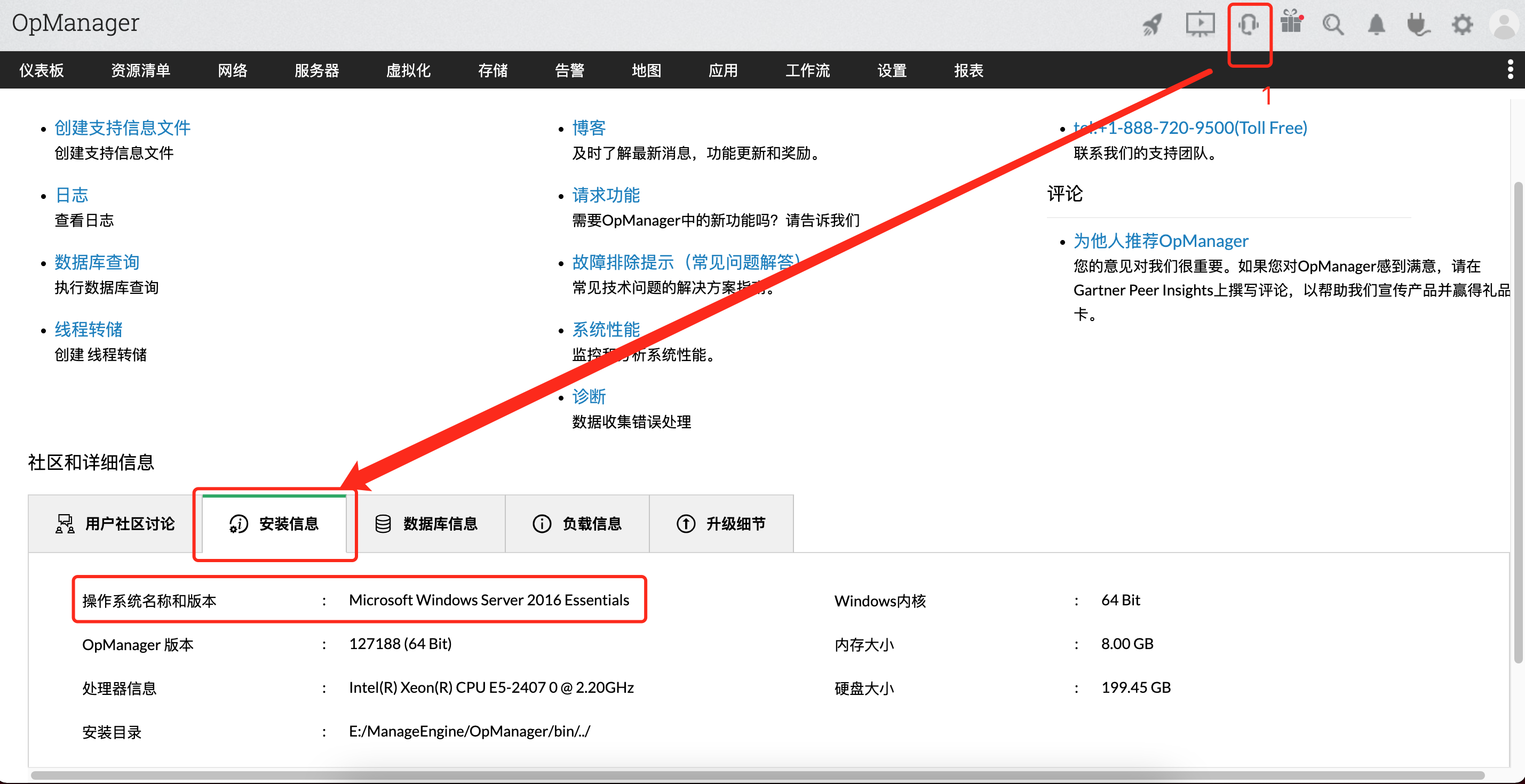Click the plug integrations icon
The height and width of the screenshot is (784, 1525).
click(1418, 25)
